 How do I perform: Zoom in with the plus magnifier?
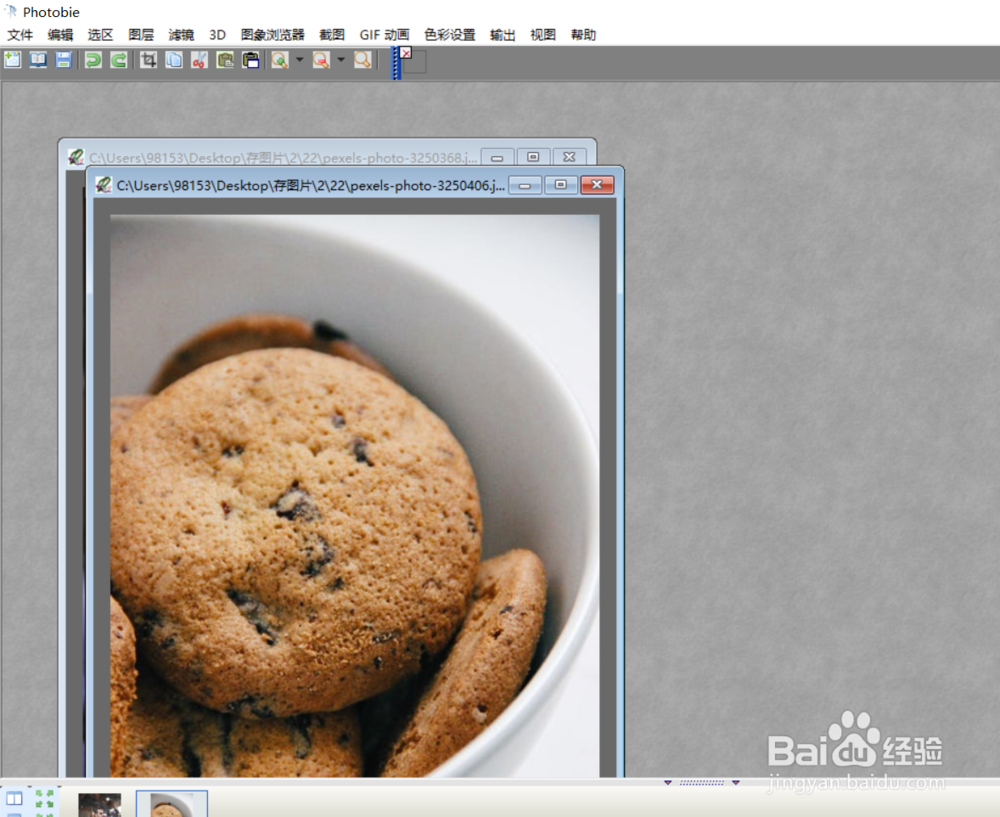[279, 60]
